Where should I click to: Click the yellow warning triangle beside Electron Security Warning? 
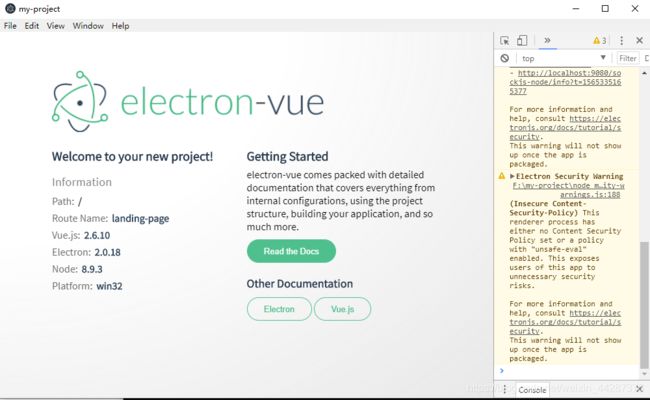tap(502, 176)
